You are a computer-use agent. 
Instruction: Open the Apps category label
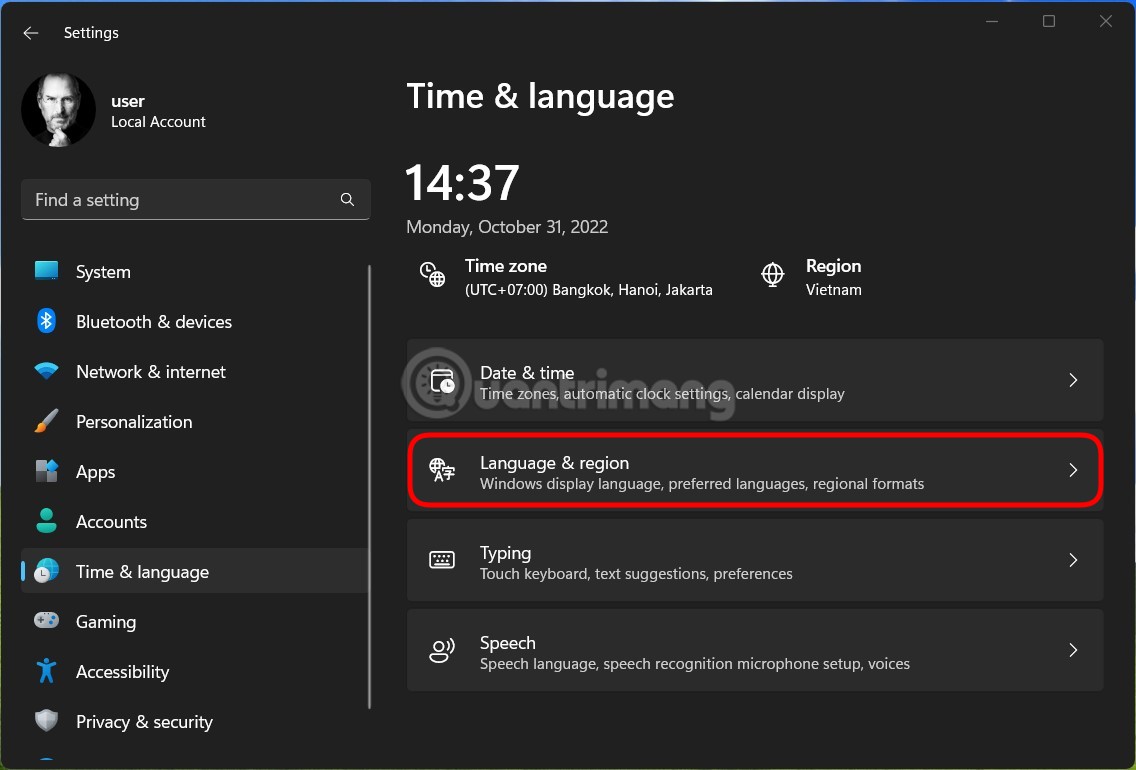[96, 472]
